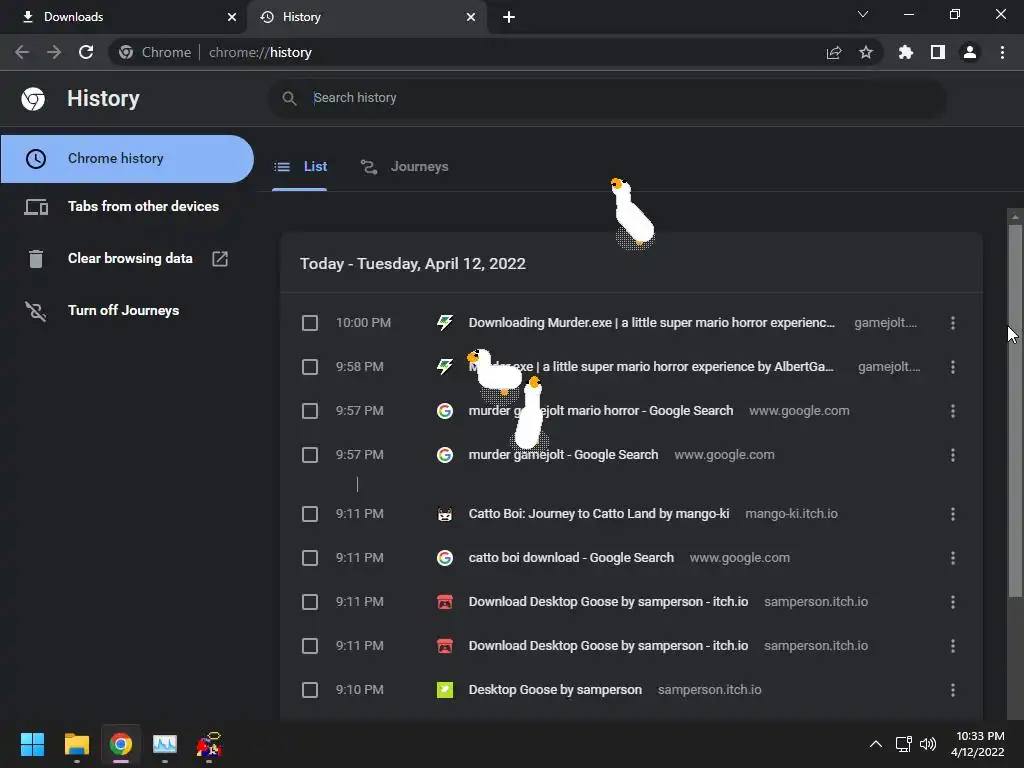Open actions menu for Downloading Murder.exe entry
Image resolution: width=1024 pixels, height=768 pixels.
tap(953, 323)
